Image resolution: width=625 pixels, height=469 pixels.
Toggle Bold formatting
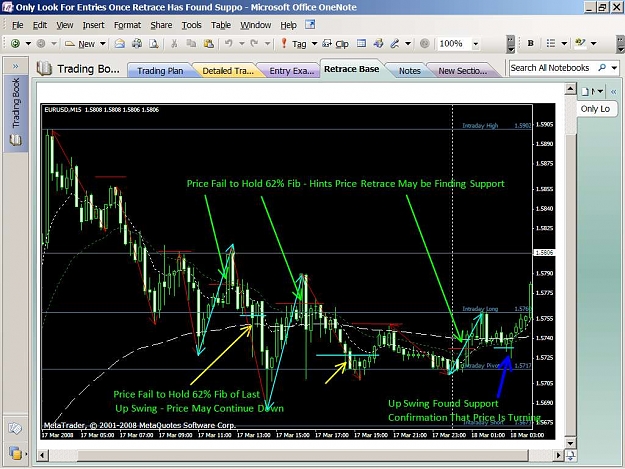[x=531, y=43]
